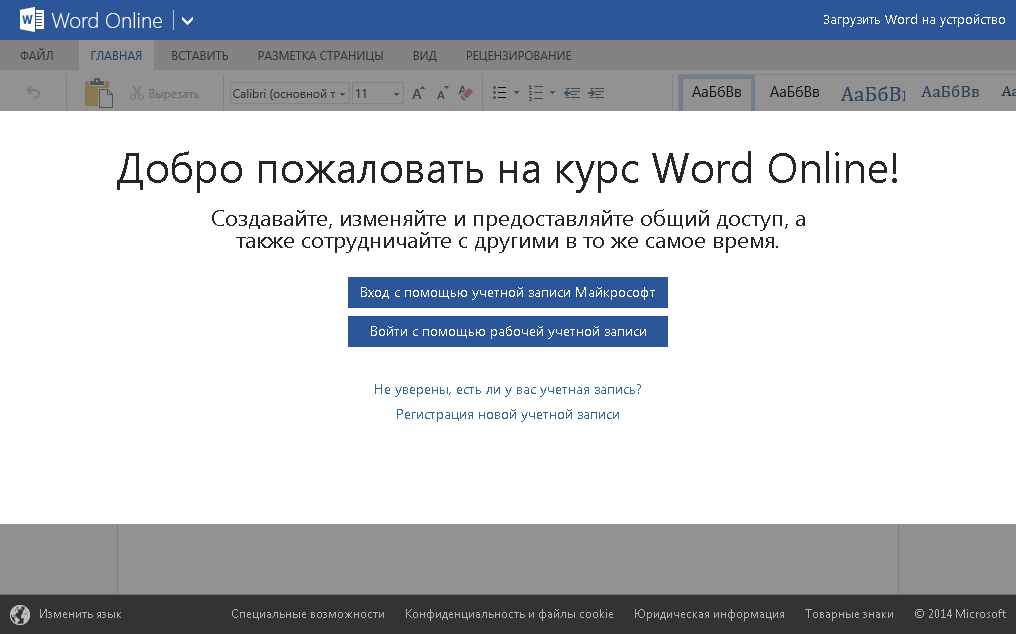
Task: Click the Clear Formatting eraser icon
Action: tap(464, 93)
